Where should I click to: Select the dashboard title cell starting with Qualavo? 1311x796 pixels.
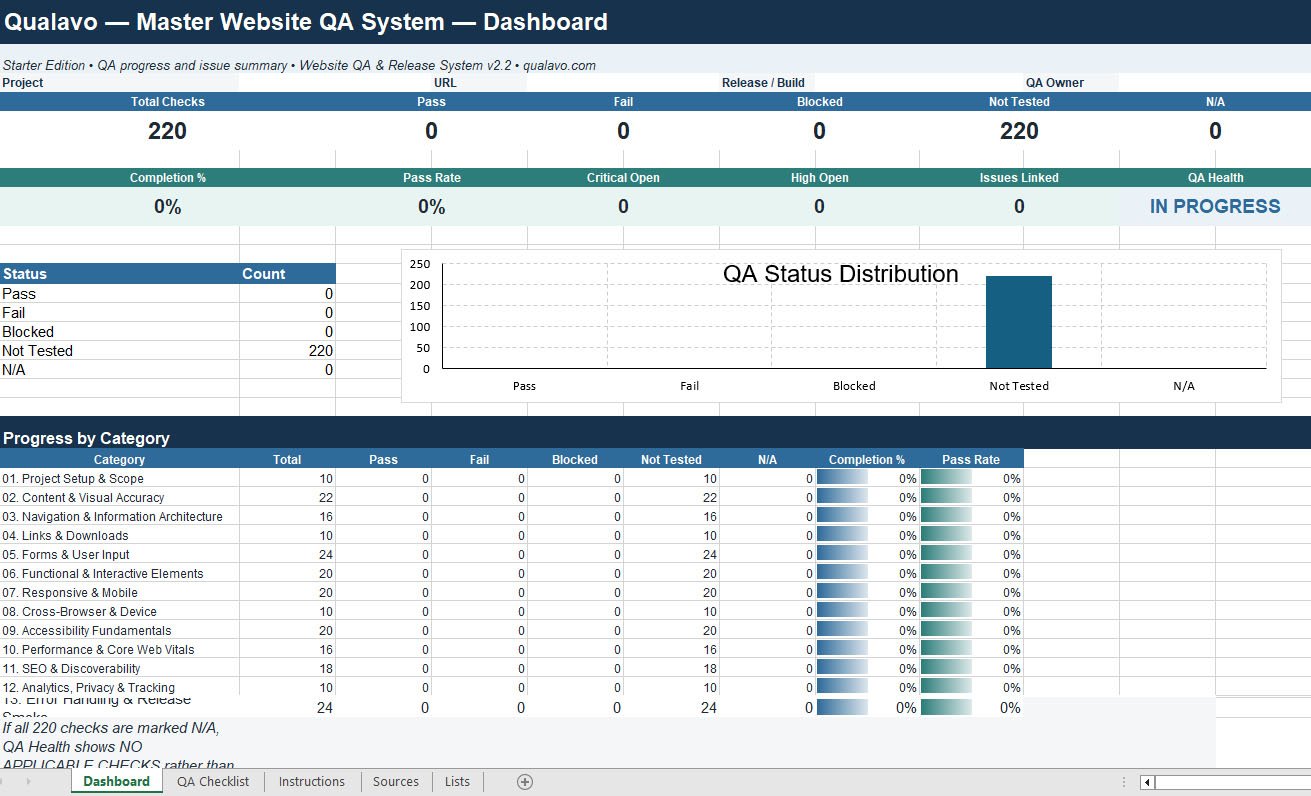click(x=655, y=22)
